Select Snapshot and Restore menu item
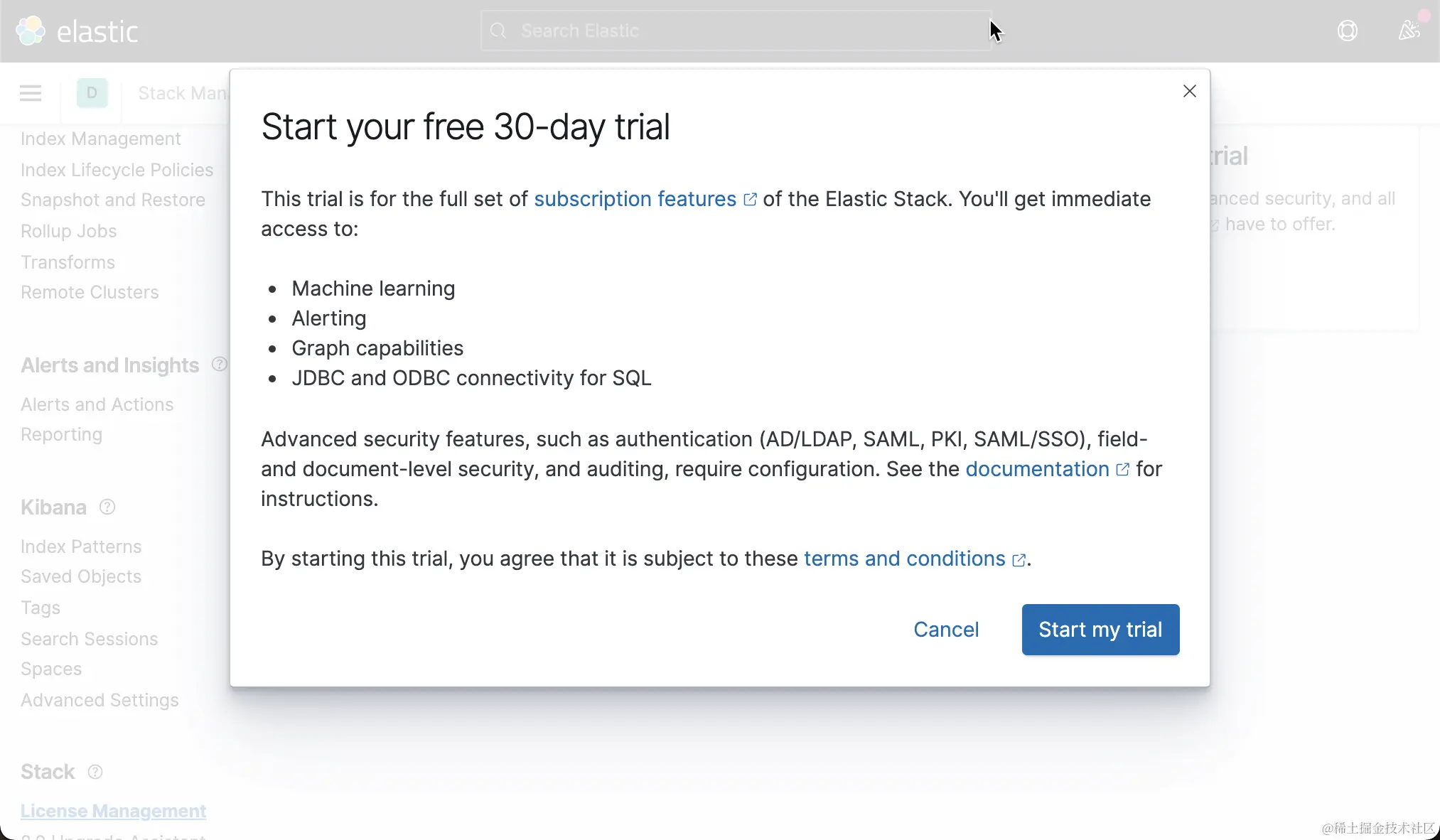This screenshot has height=840, width=1440. (112, 200)
